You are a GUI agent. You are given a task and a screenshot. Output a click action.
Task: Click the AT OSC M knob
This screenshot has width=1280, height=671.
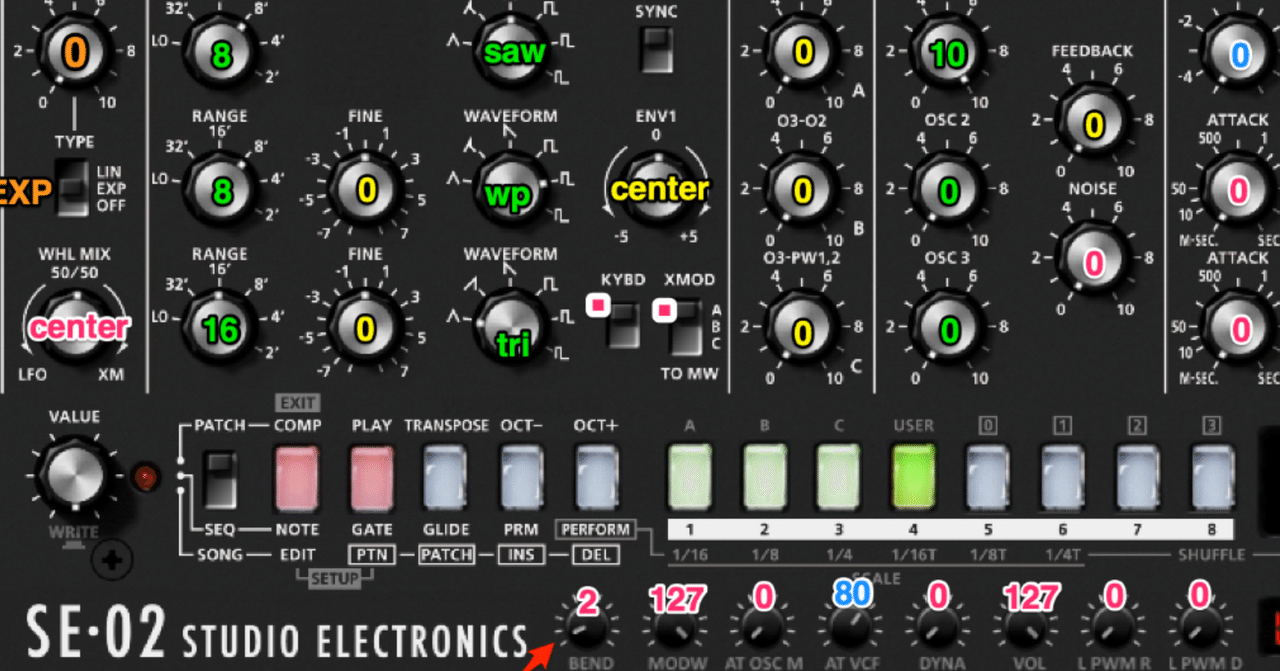[764, 630]
